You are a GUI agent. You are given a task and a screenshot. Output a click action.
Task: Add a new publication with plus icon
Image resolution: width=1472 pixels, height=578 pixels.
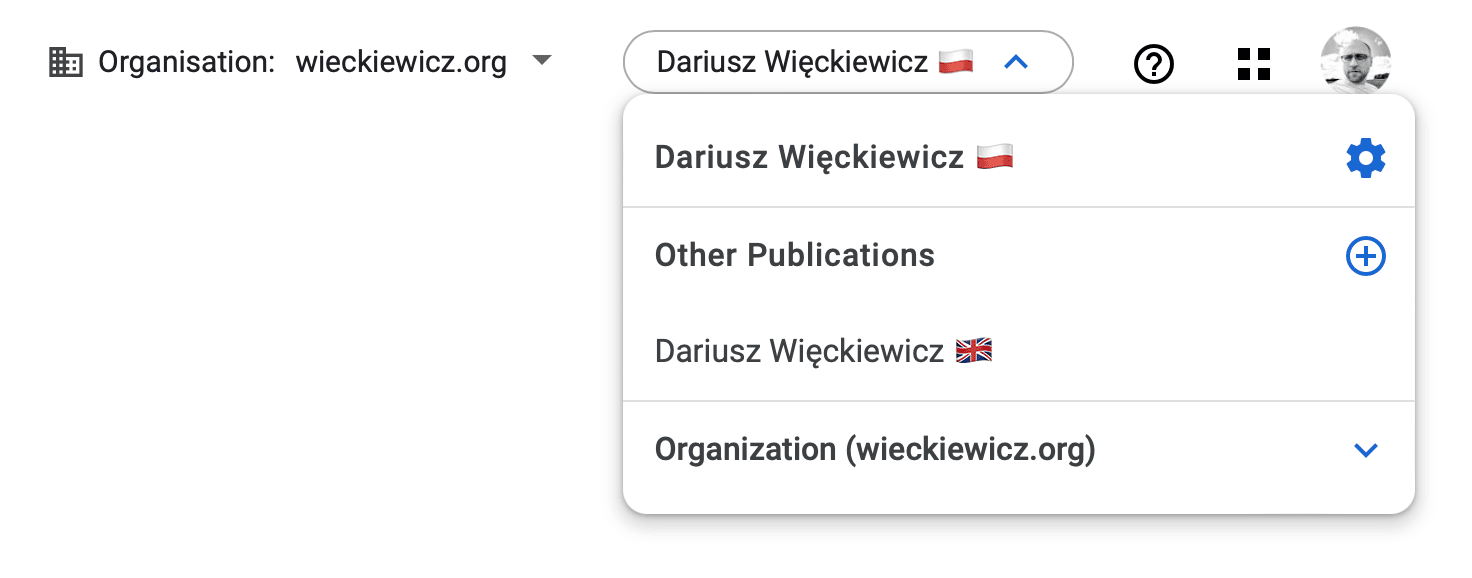(1366, 256)
